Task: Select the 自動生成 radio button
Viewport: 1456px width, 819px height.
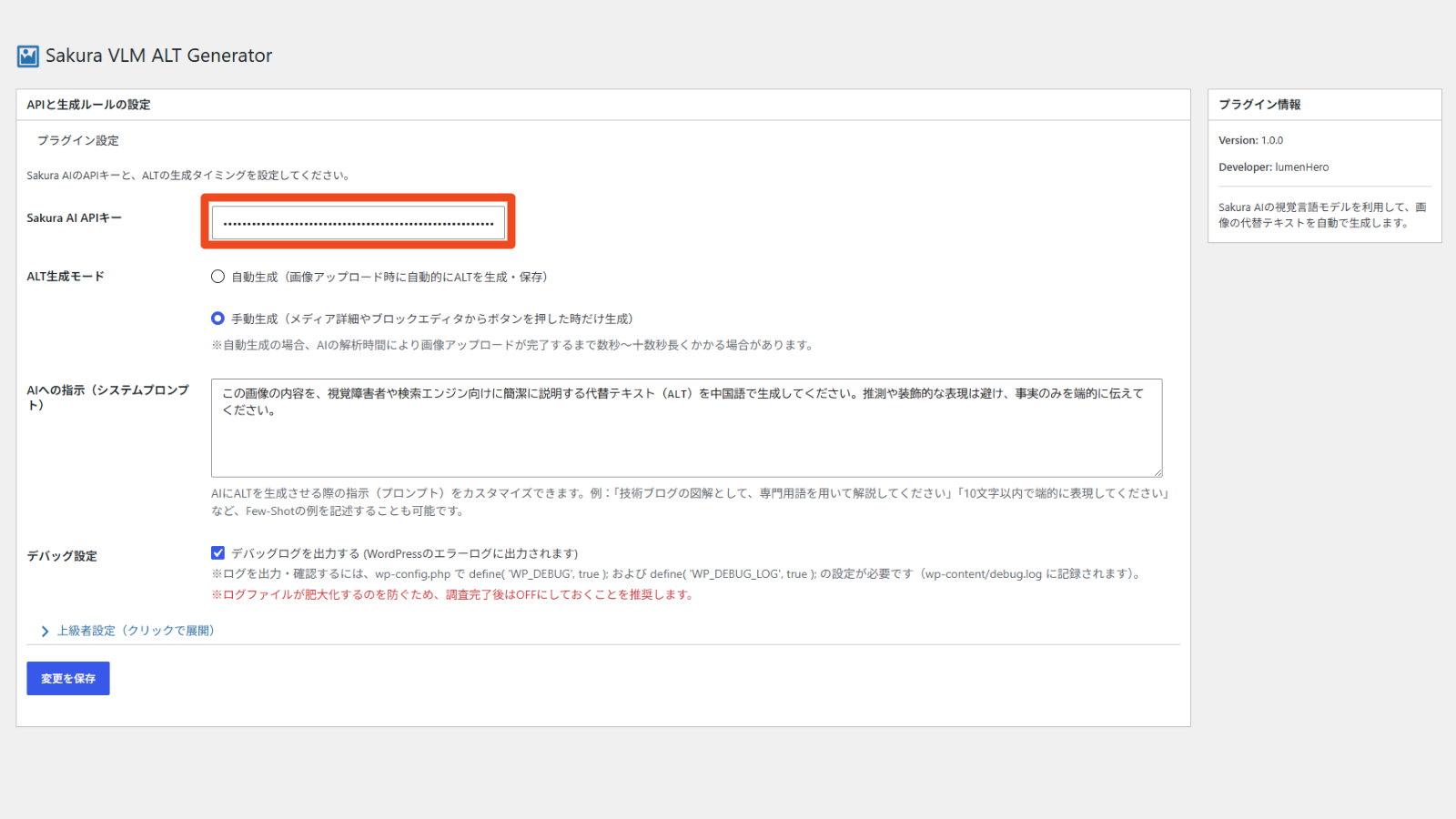Action: pyautogui.click(x=217, y=277)
